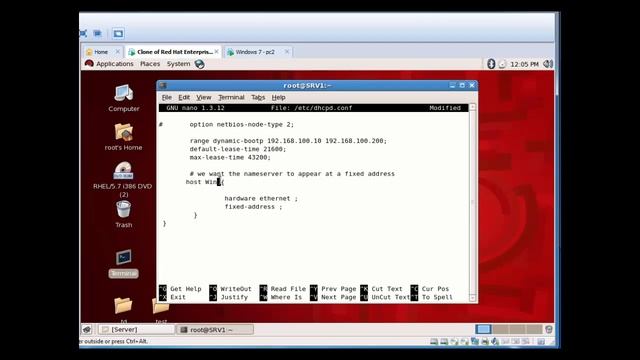The height and width of the screenshot is (360, 640).
Task: Select the test folder on the desktop
Action: (161, 309)
